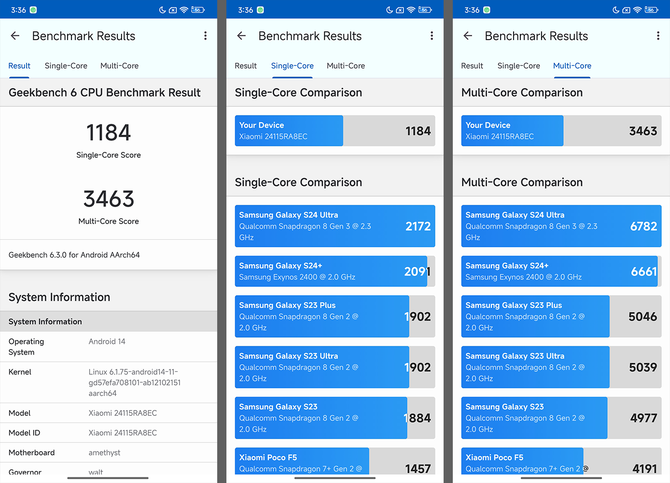Switch to Multi-Core tab on left screen
The width and height of the screenshot is (670, 483).
pos(119,66)
